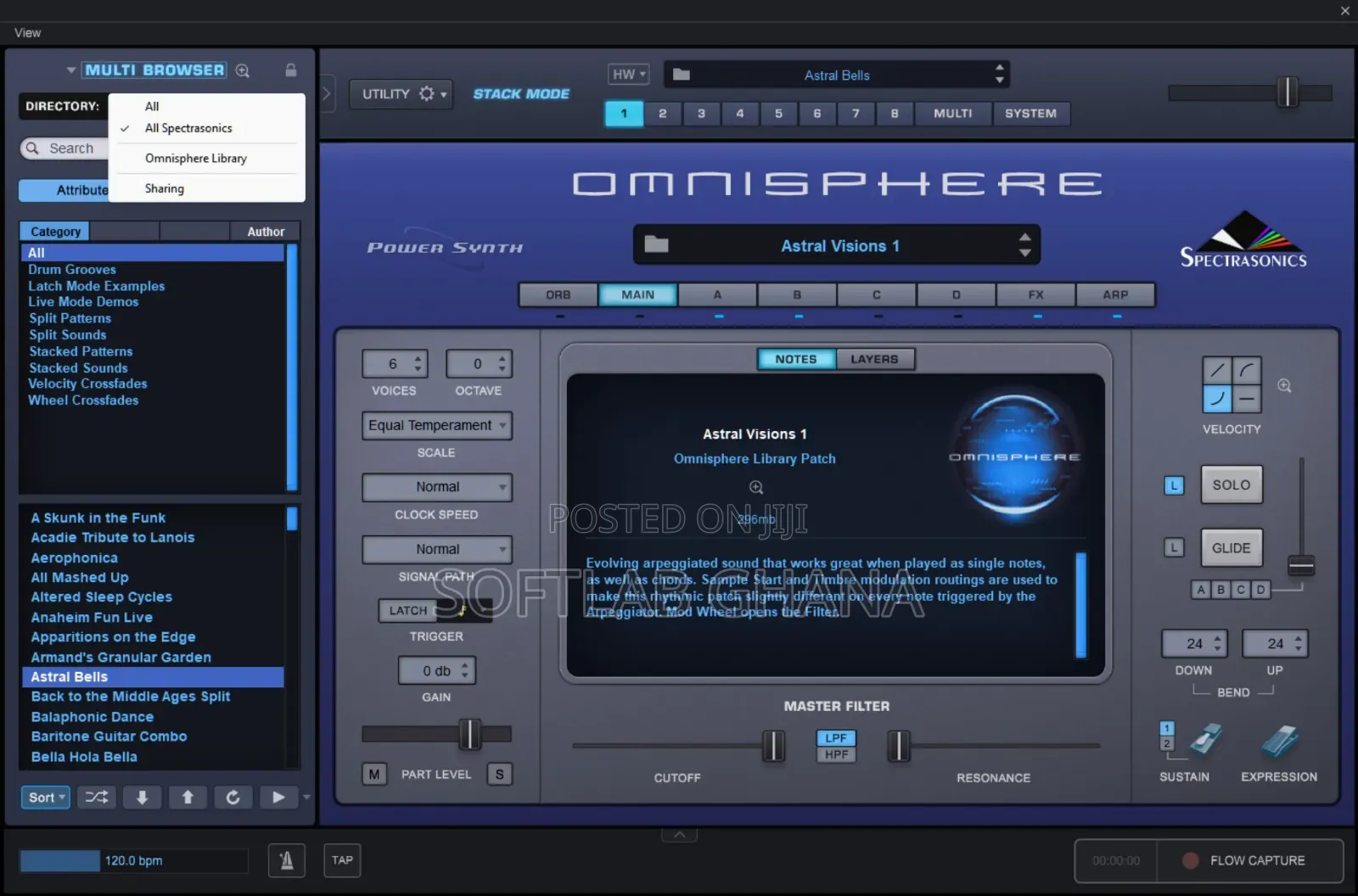Choose Sharing in directory menu
This screenshot has width=1358, height=896.
coord(165,188)
